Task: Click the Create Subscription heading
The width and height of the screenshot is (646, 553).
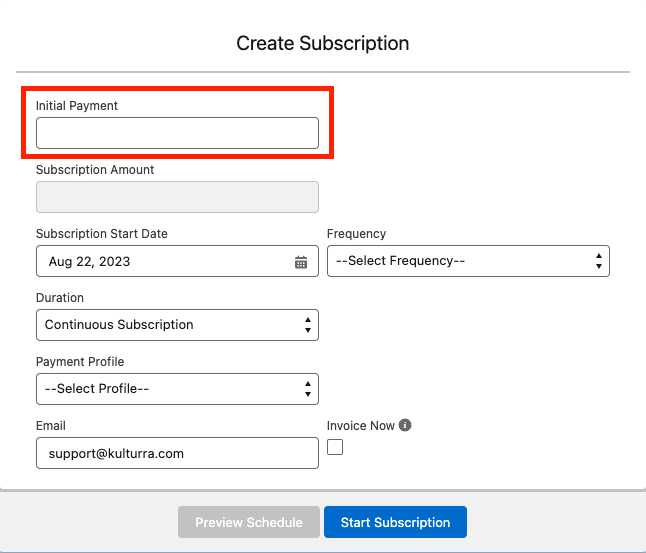Action: 322,43
